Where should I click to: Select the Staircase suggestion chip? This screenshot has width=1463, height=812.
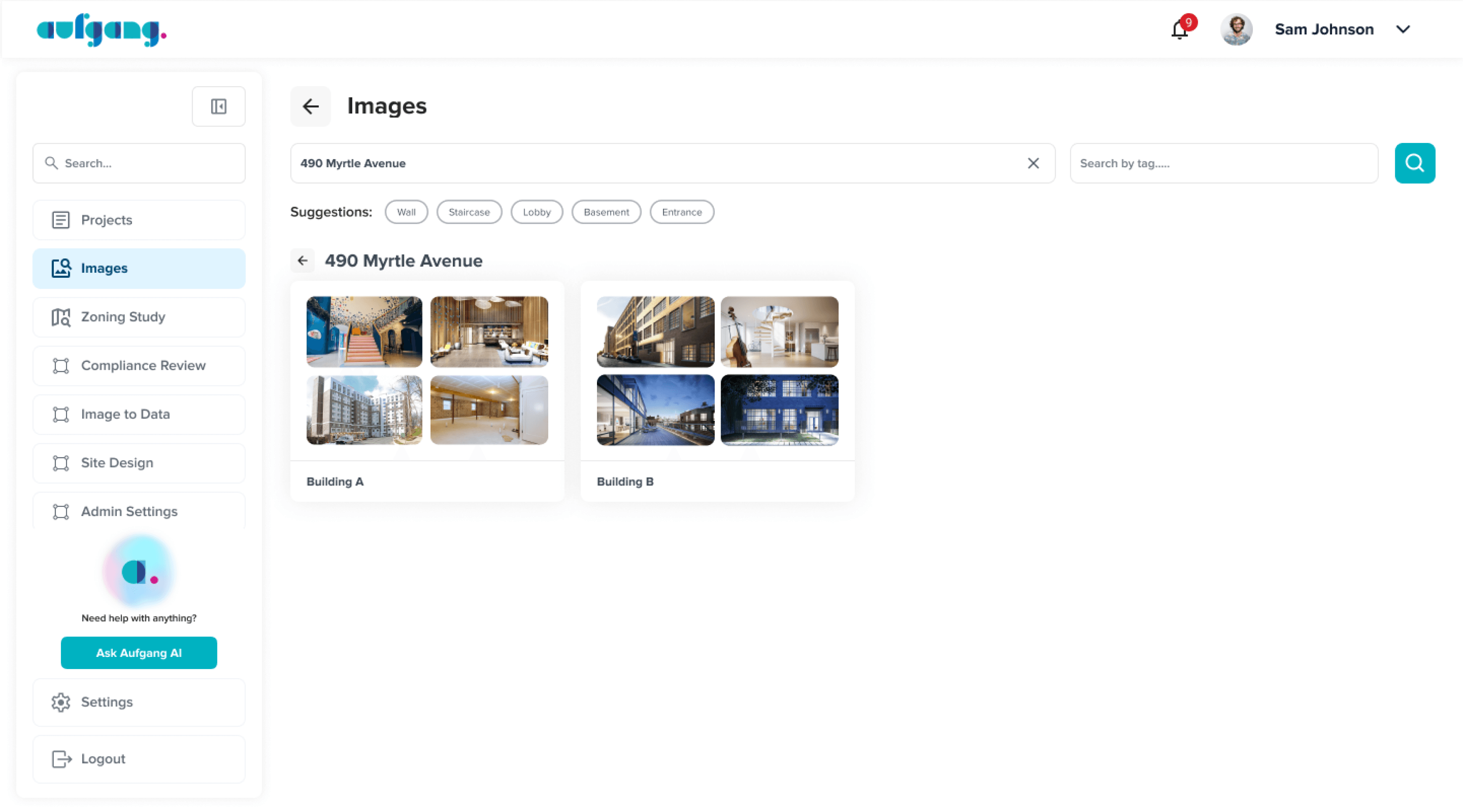(469, 212)
